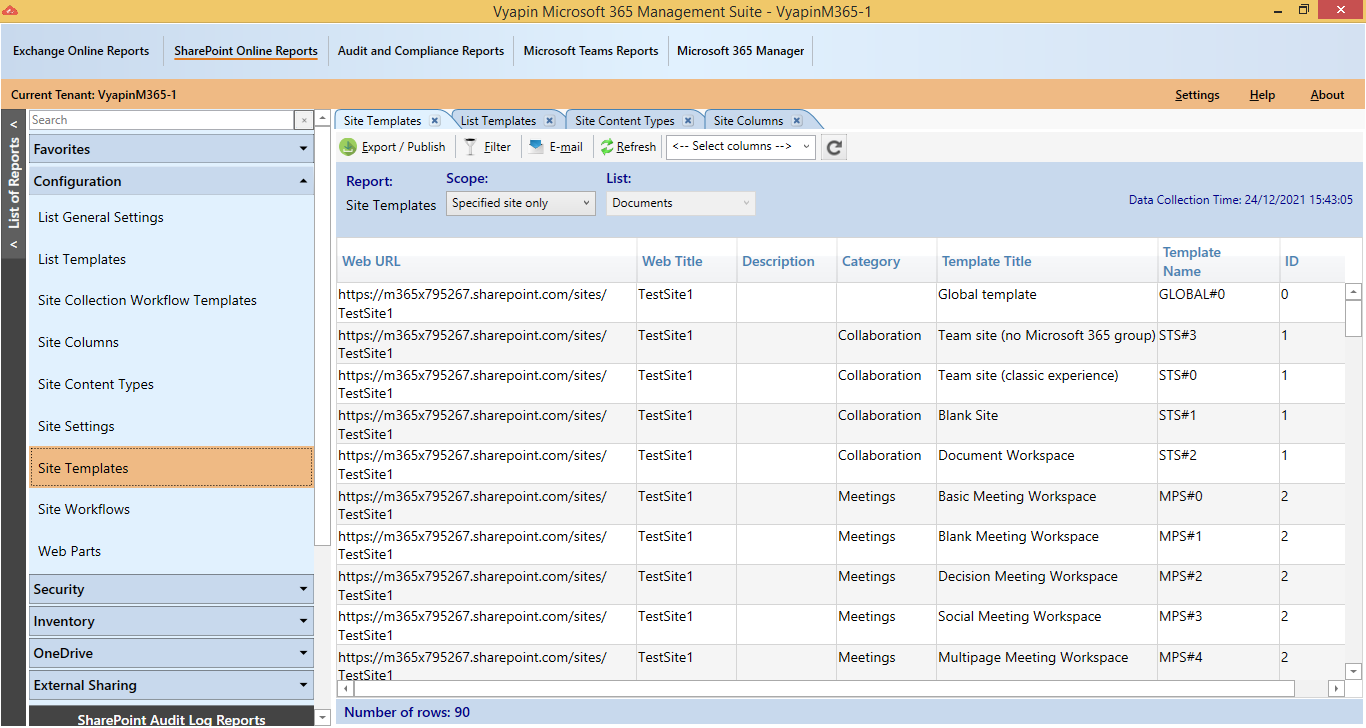Select Site Content Types in the sidebar
This screenshot has width=1366, height=728.
pyautogui.click(x=171, y=384)
